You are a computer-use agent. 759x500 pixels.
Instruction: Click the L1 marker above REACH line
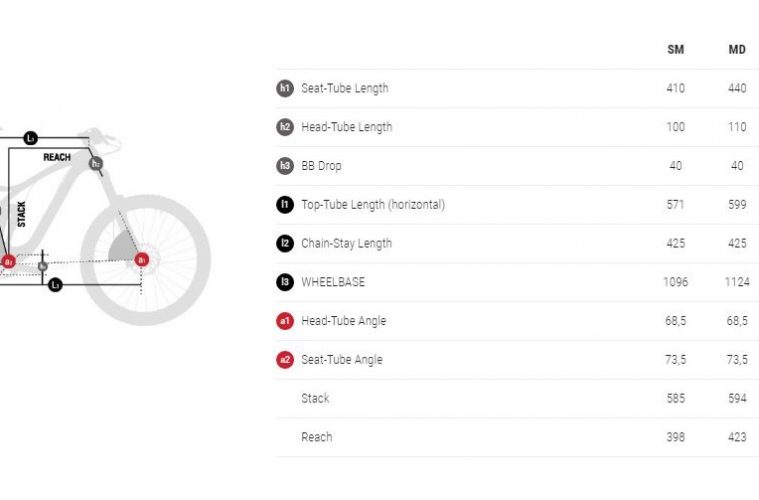pyautogui.click(x=31, y=139)
